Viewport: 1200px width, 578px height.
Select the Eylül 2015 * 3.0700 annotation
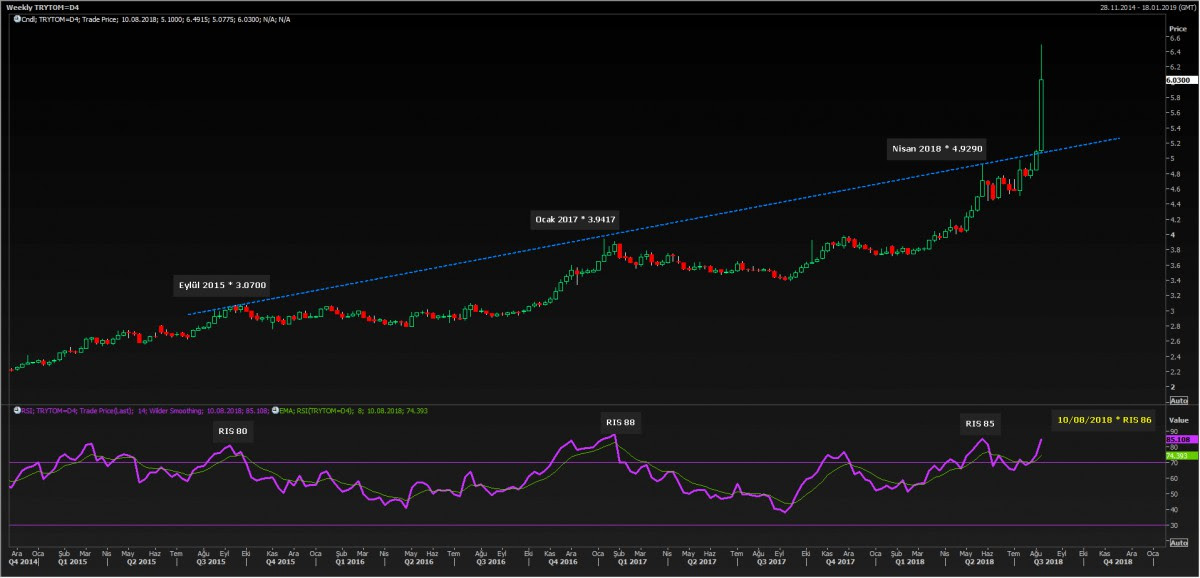[222, 285]
